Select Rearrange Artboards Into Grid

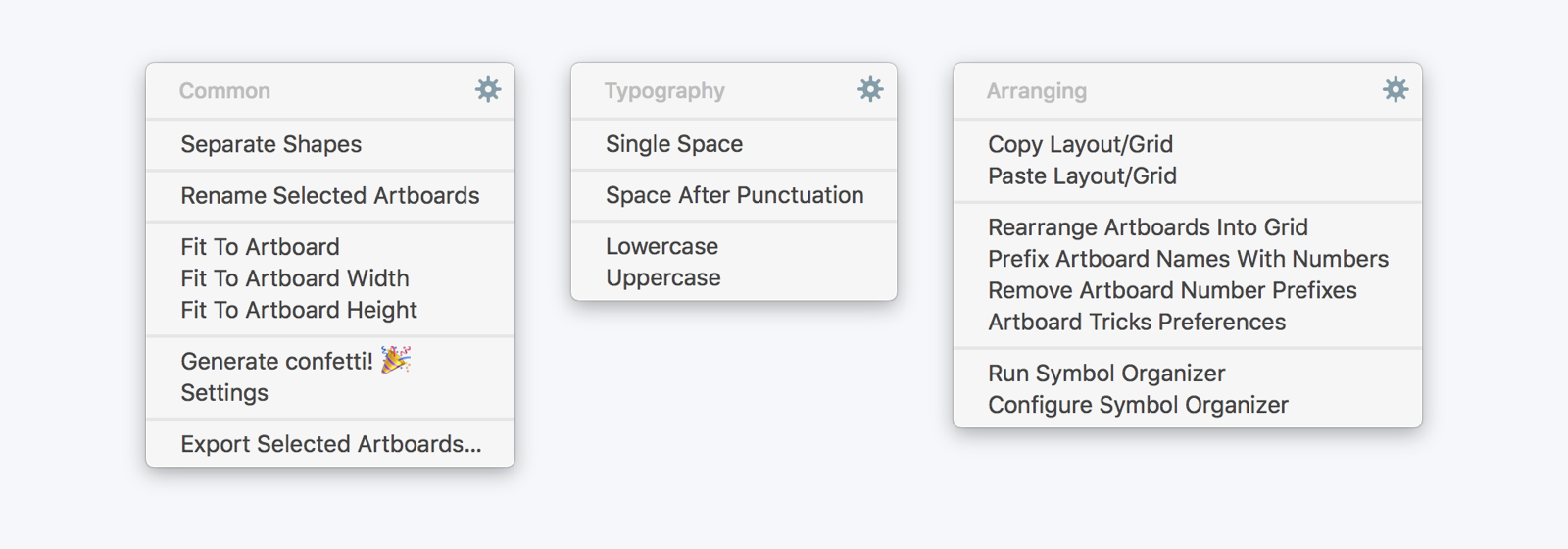1148,227
